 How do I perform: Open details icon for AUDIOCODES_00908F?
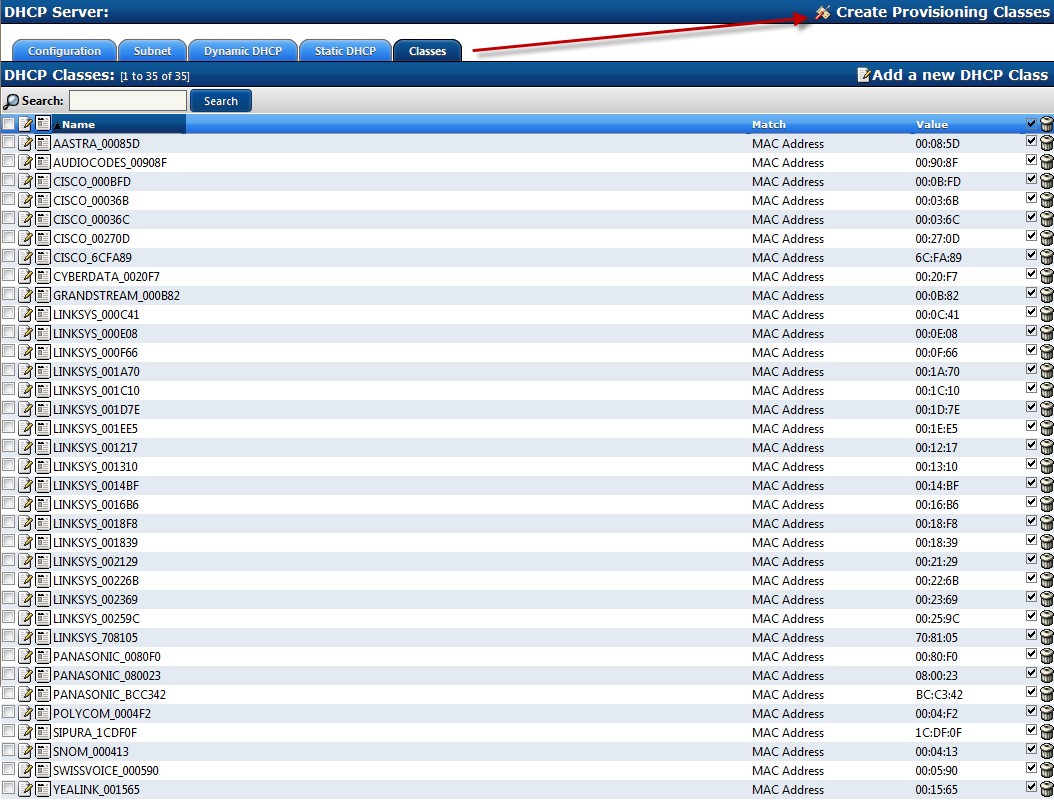(43, 162)
